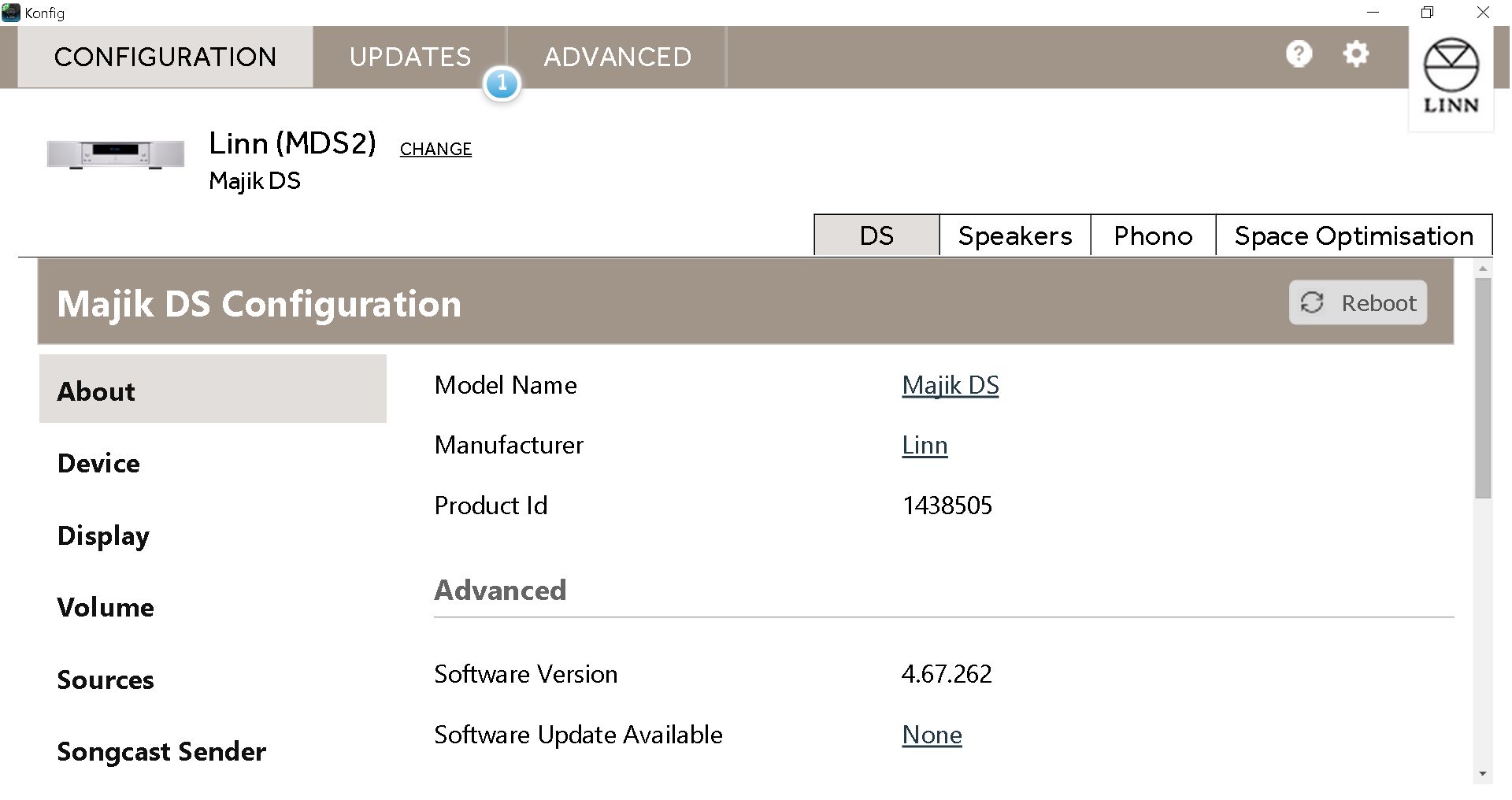
Task: Click the Majik DS device thumbnail
Action: tap(116, 154)
